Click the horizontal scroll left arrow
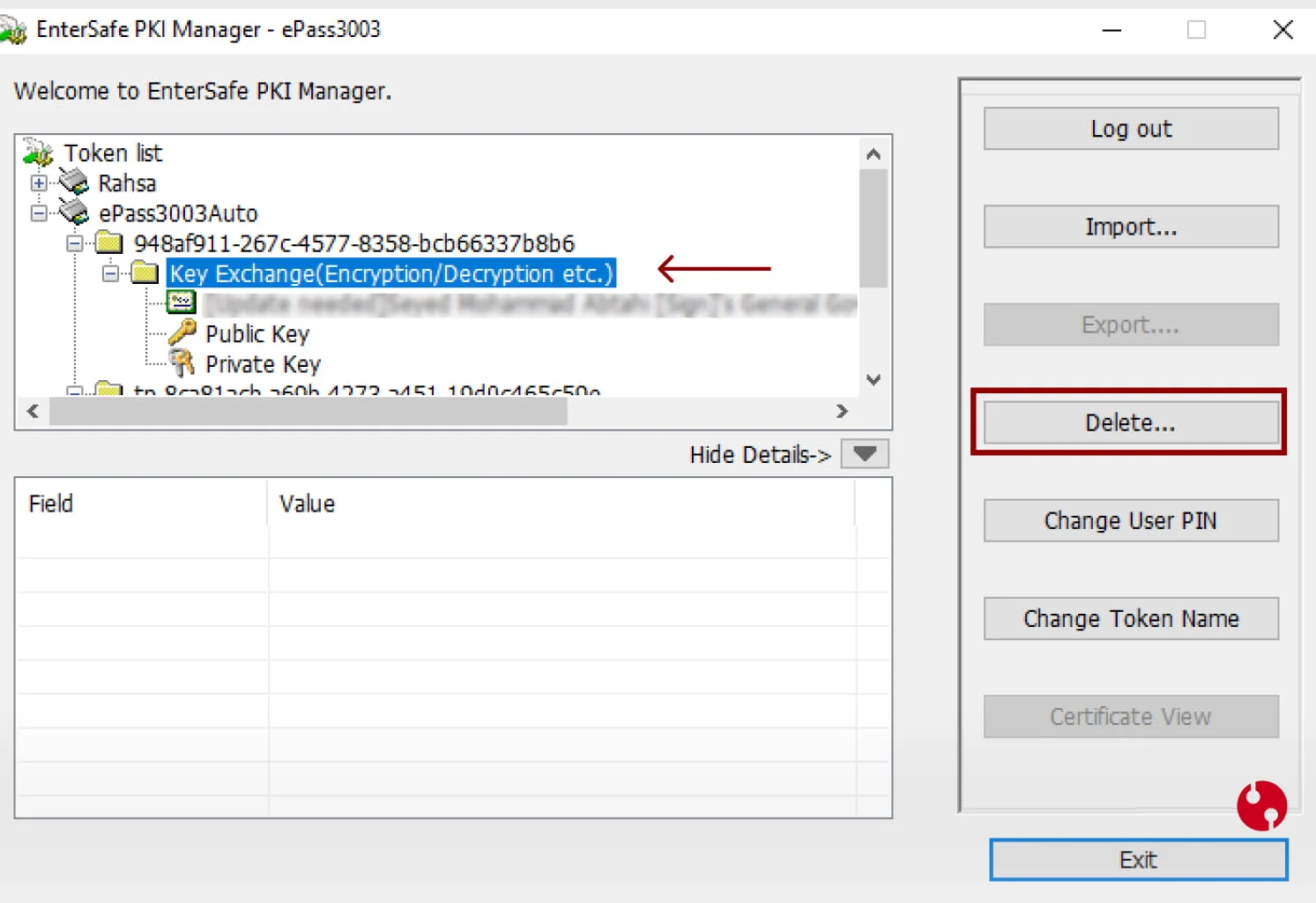The height and width of the screenshot is (903, 1316). [x=33, y=411]
